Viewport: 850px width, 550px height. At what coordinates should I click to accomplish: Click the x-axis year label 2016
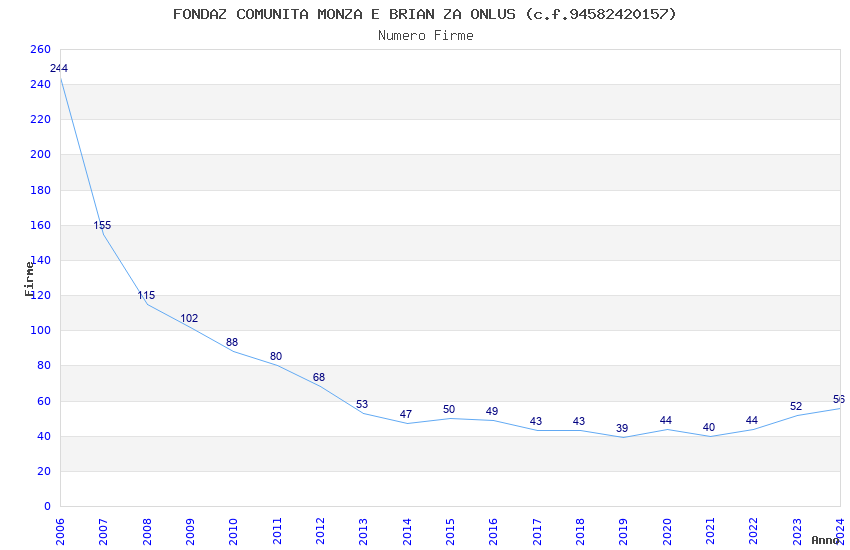pos(493,531)
